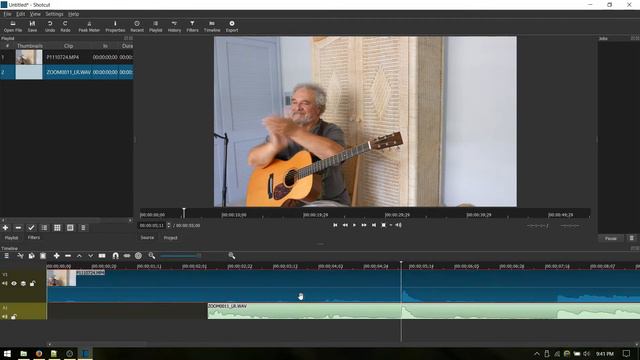Toggle timeline snapping magnet

pyautogui.click(x=116, y=256)
